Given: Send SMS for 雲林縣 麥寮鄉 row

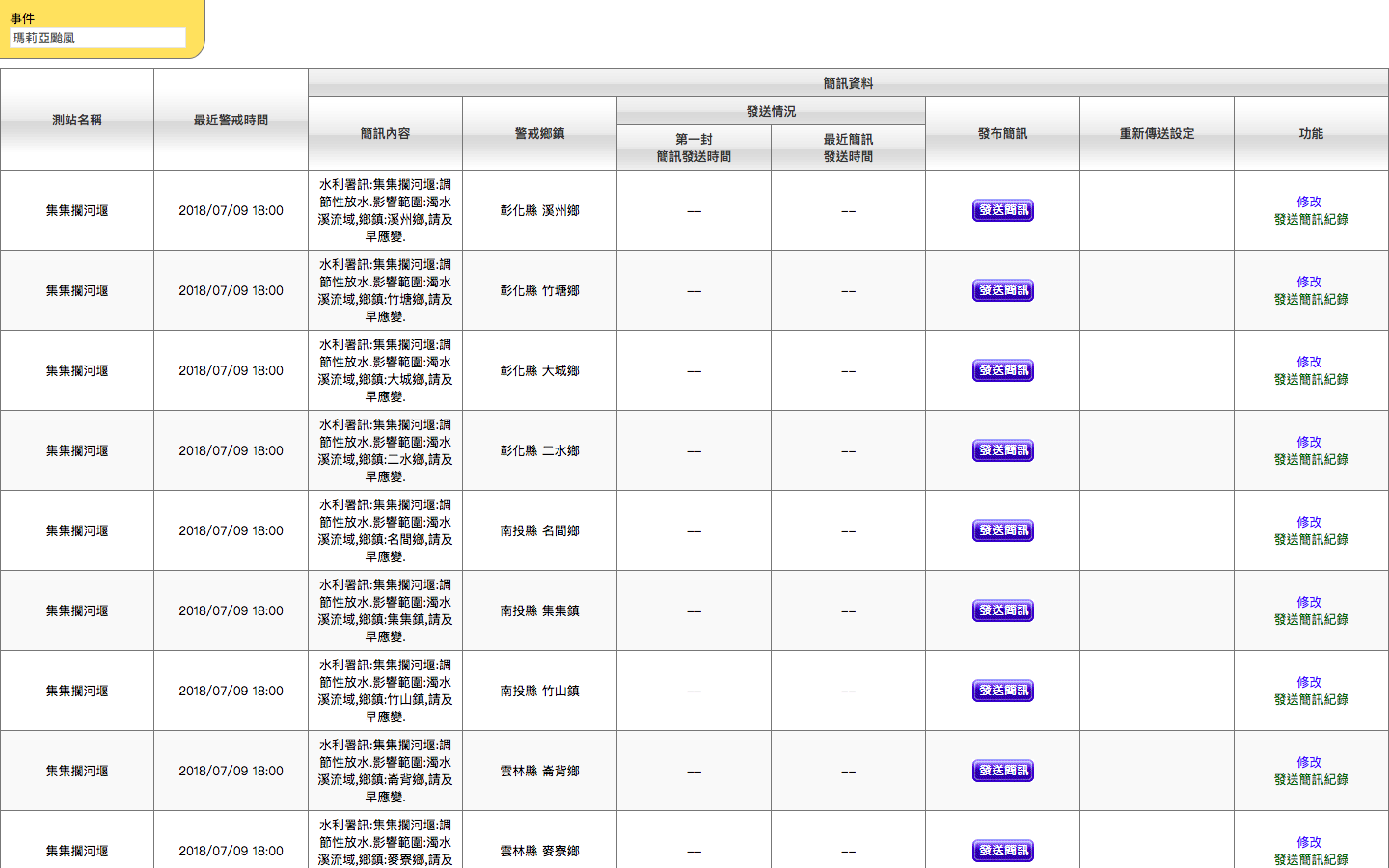Looking at the screenshot, I should [x=1002, y=851].
